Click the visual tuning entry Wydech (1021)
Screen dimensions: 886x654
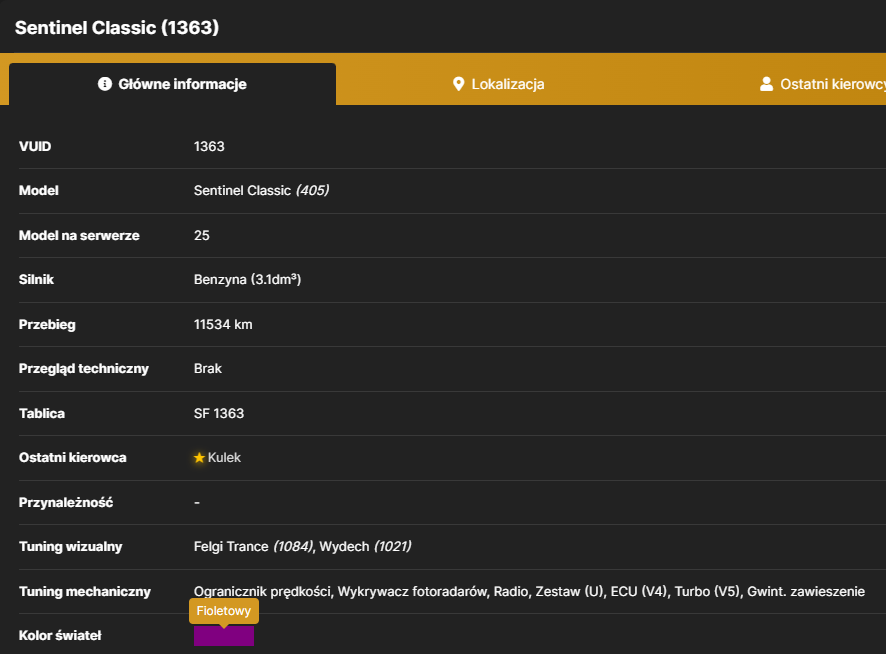366,547
